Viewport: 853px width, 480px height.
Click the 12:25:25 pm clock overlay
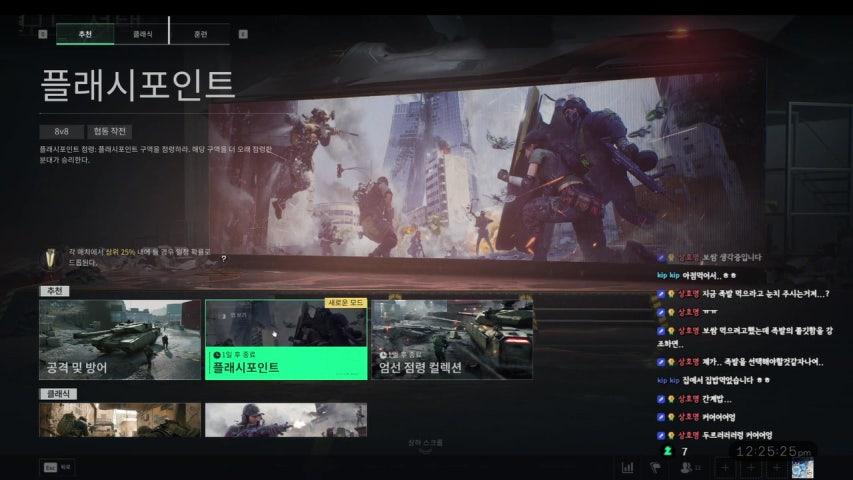pyautogui.click(x=773, y=451)
